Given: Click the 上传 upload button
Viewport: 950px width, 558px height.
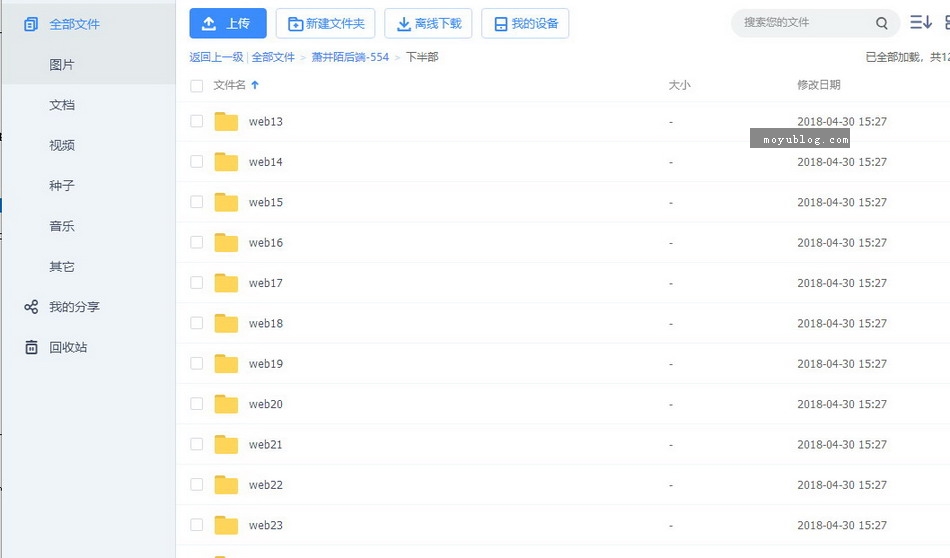Looking at the screenshot, I should [x=228, y=23].
